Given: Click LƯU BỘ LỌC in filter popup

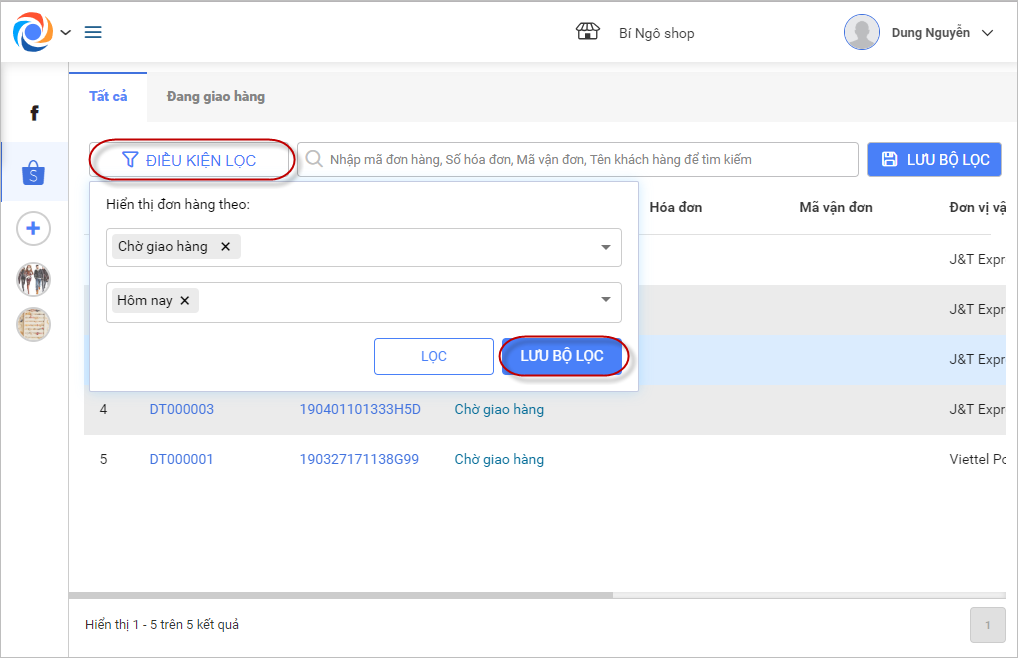Looking at the screenshot, I should 562,356.
